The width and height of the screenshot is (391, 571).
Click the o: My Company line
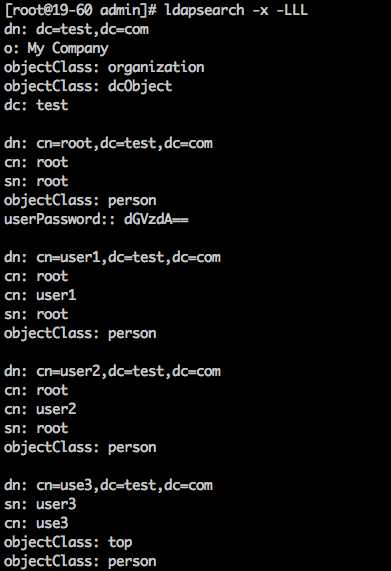pyautogui.click(x=56, y=49)
